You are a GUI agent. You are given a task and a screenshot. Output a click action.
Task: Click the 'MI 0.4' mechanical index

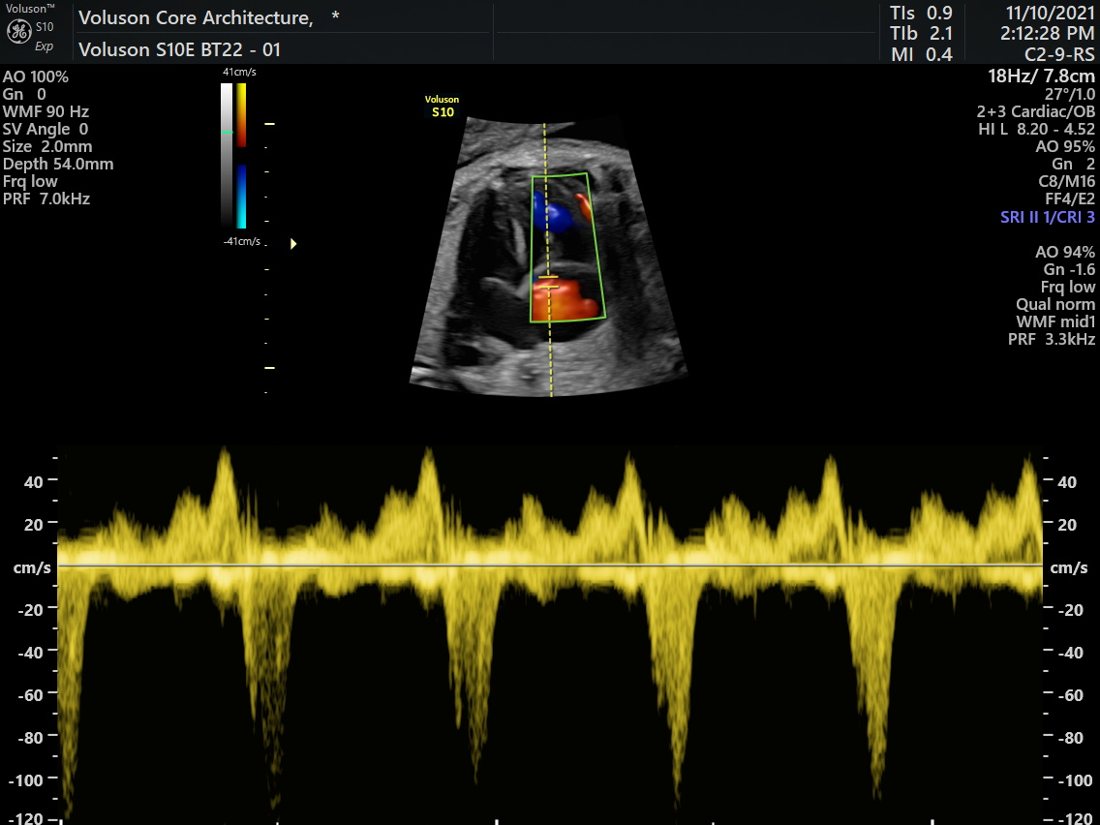(922, 53)
